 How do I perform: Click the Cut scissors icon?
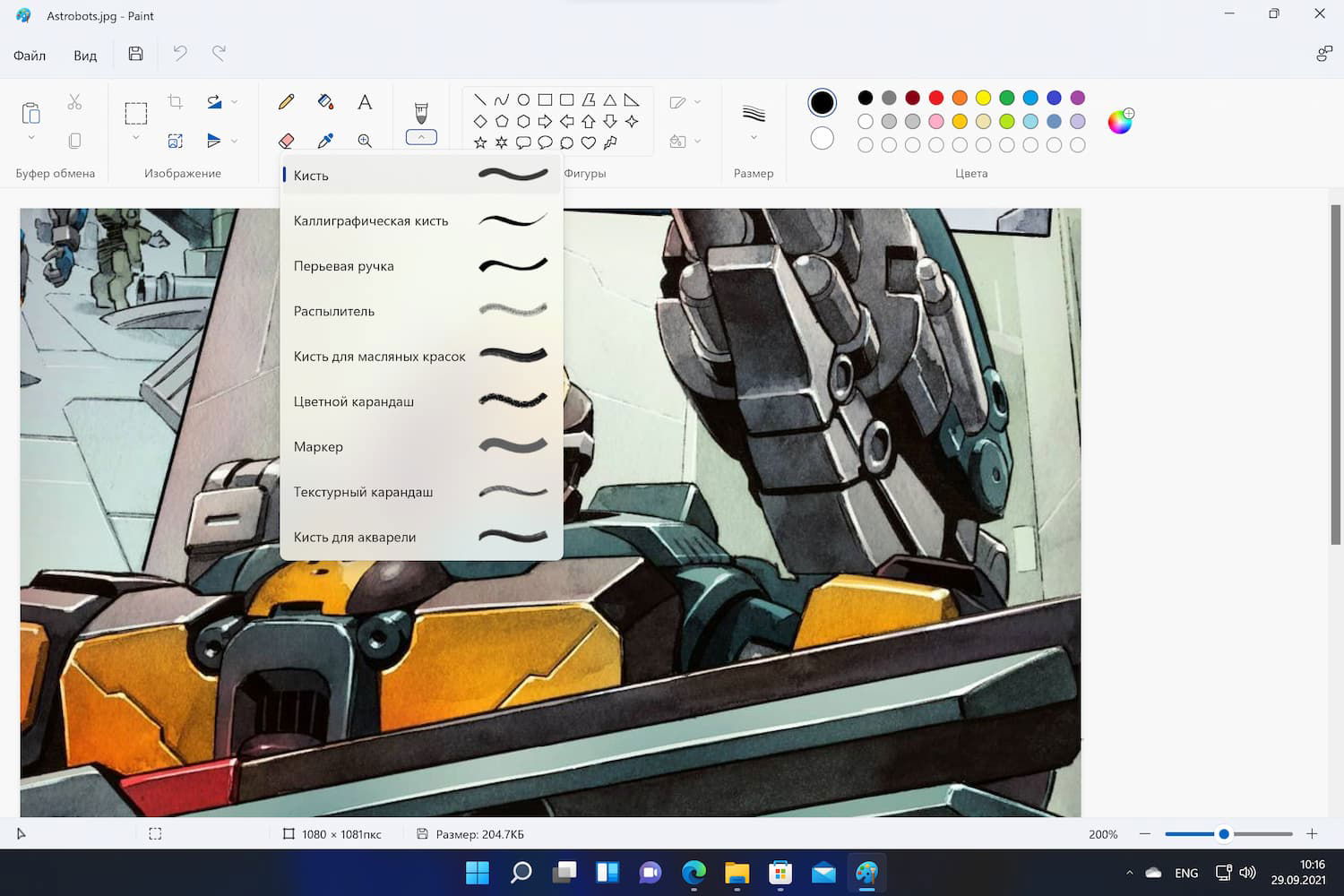tap(74, 102)
